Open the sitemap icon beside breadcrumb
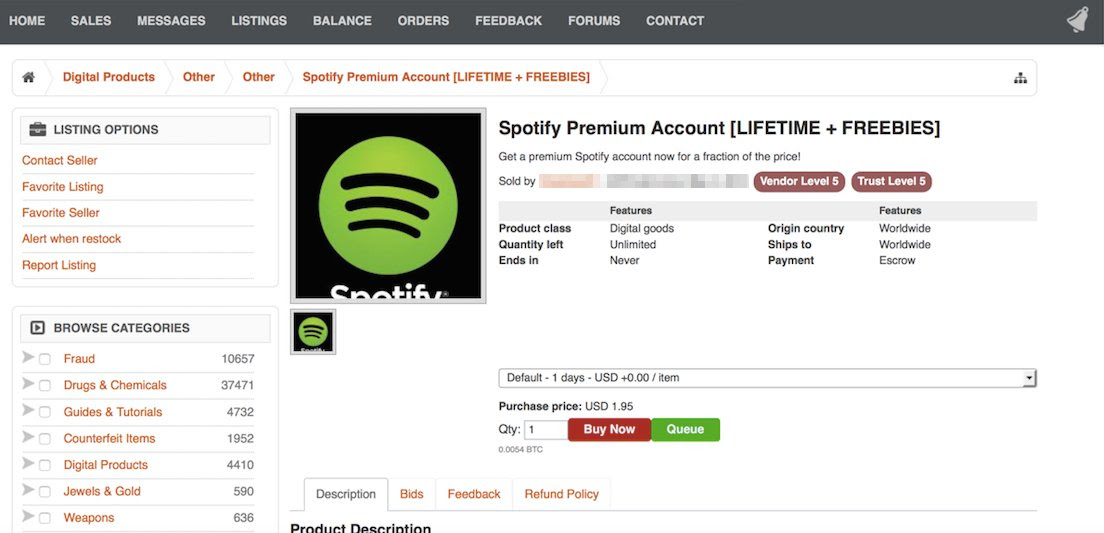The height and width of the screenshot is (533, 1104). 1020,78
